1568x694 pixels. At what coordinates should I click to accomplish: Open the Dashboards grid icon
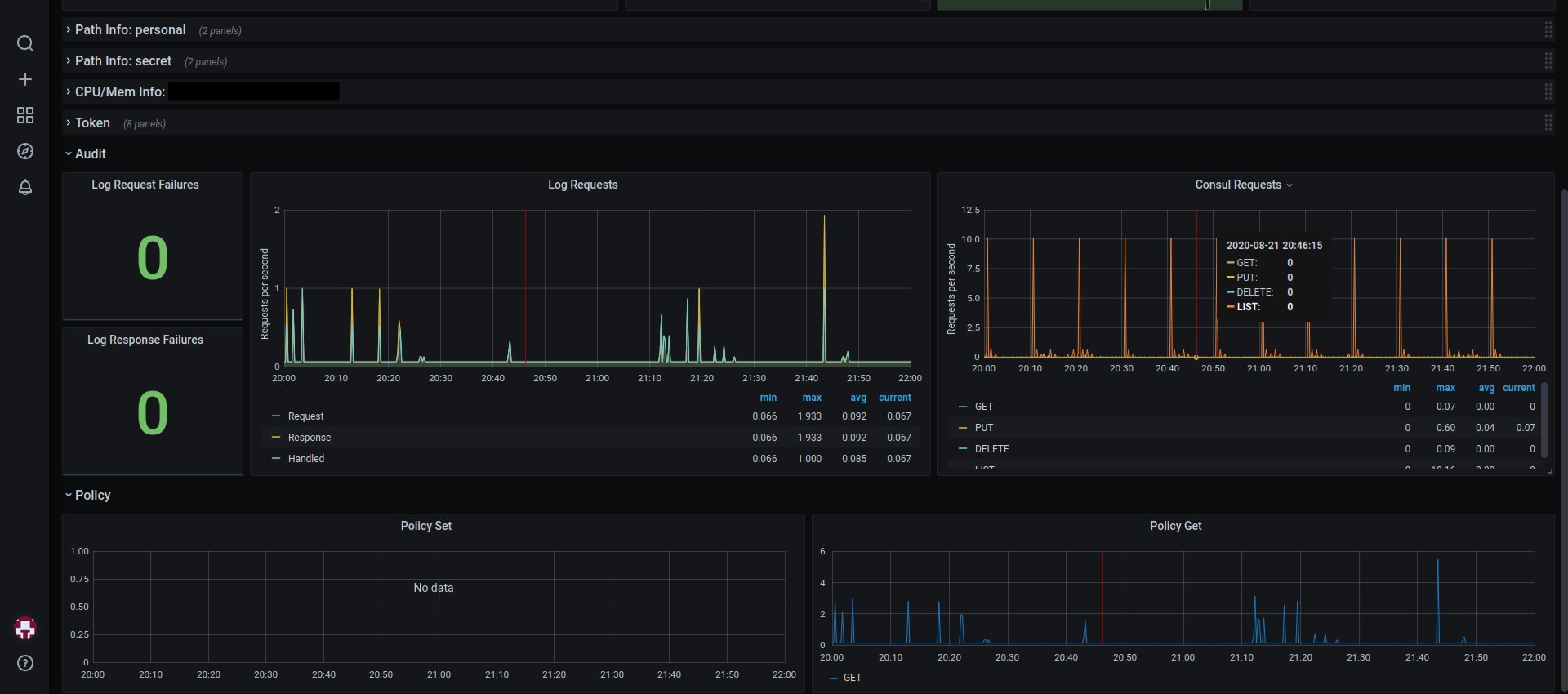25,115
